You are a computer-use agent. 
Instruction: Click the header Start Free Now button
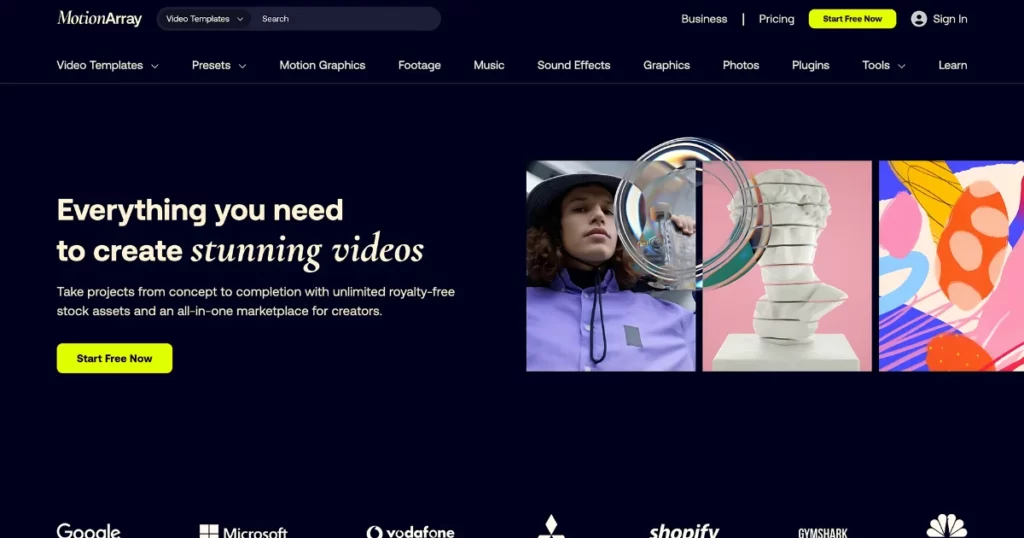pyautogui.click(x=852, y=19)
